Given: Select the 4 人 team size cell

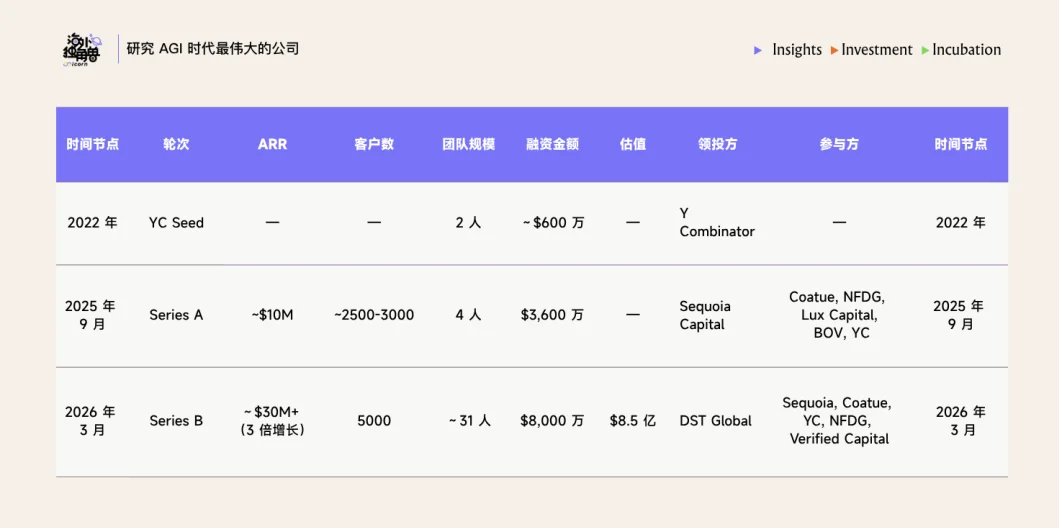Looking at the screenshot, I should pos(469,315).
